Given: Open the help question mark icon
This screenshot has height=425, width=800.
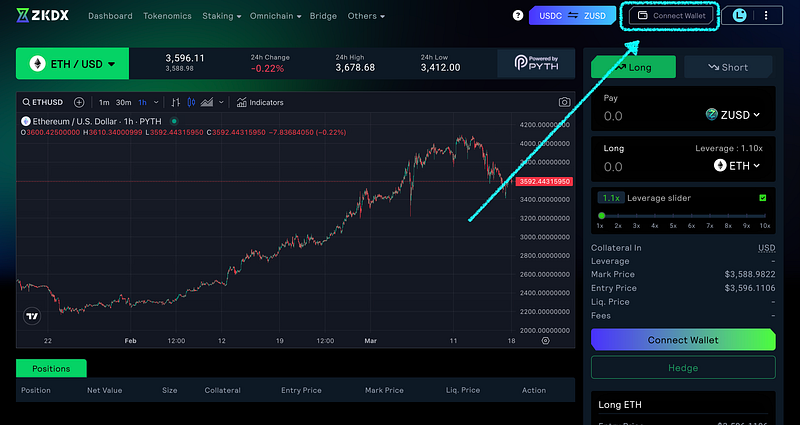Looking at the screenshot, I should click(x=517, y=16).
